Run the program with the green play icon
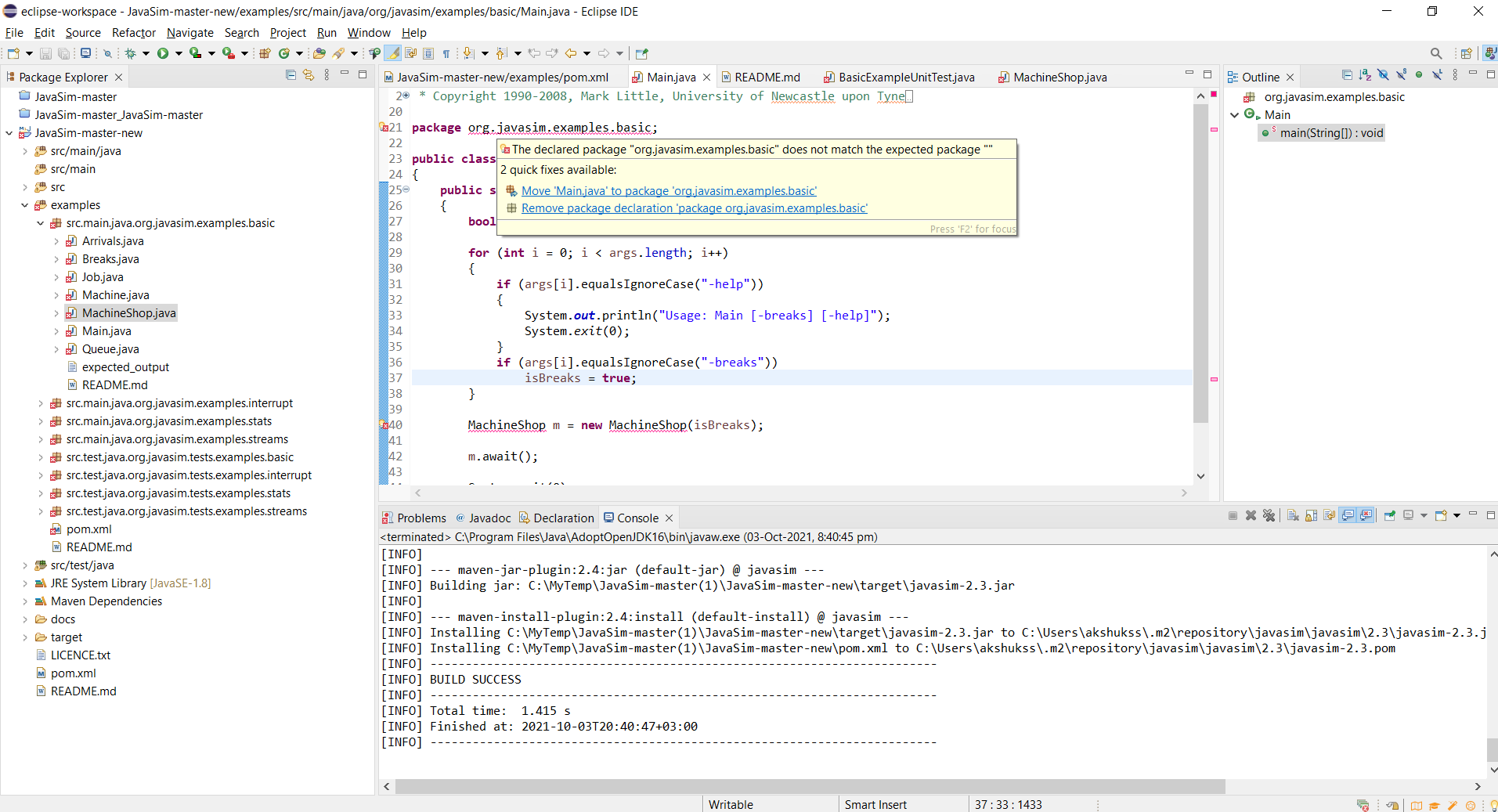This screenshot has width=1498, height=812. [163, 53]
